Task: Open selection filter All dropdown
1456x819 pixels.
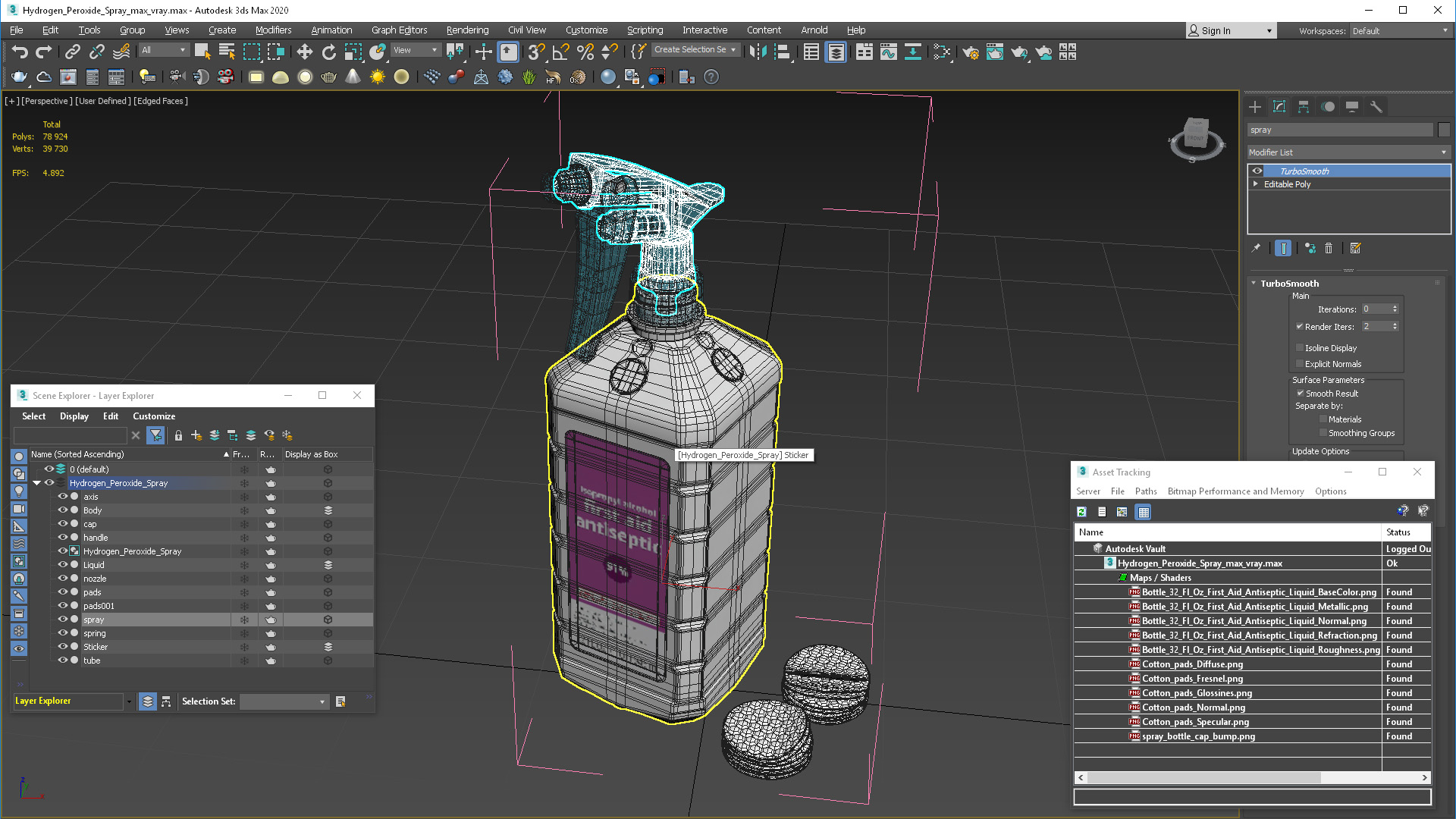Action: pyautogui.click(x=164, y=50)
